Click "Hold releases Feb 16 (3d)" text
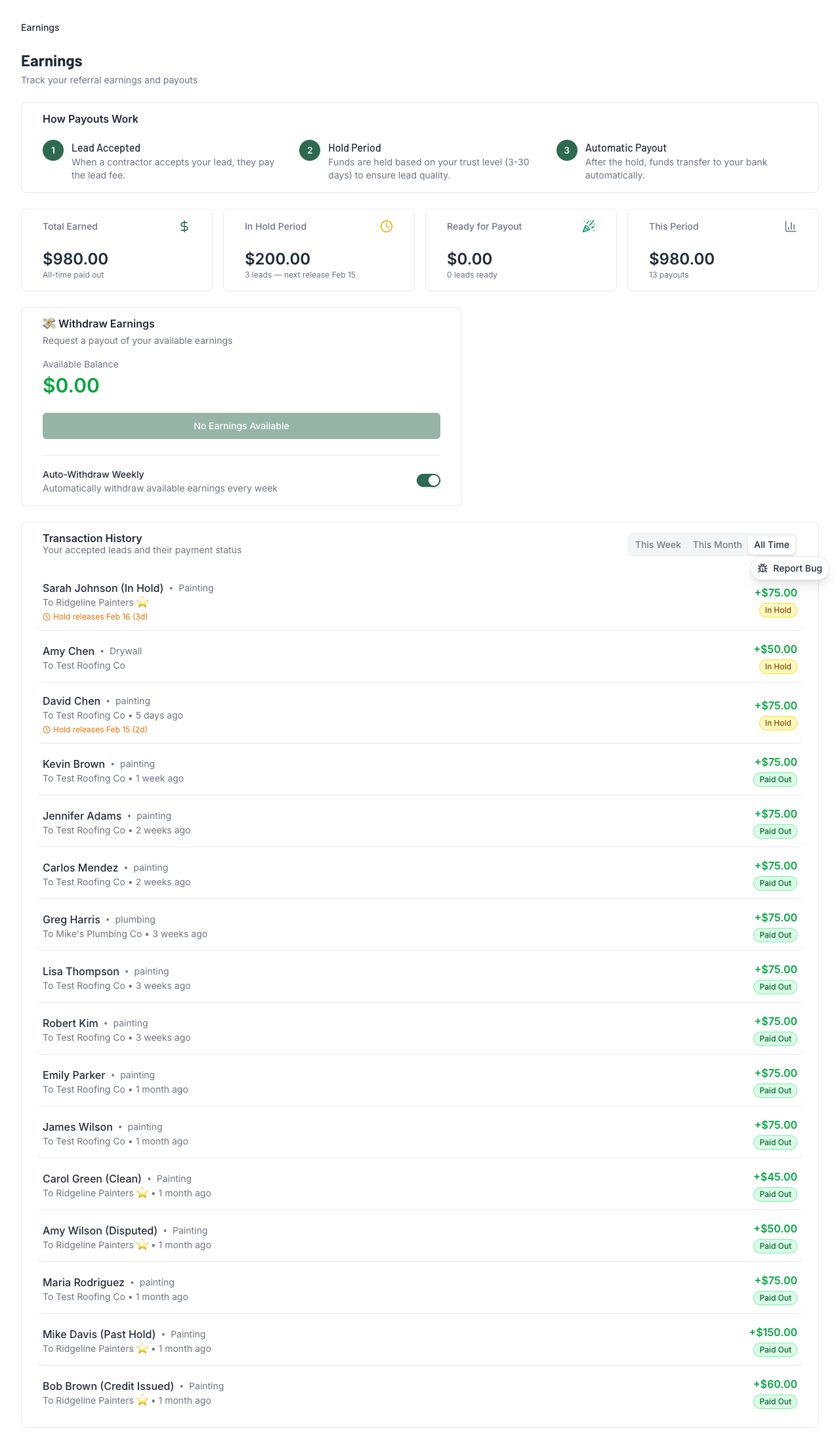 coord(100,617)
